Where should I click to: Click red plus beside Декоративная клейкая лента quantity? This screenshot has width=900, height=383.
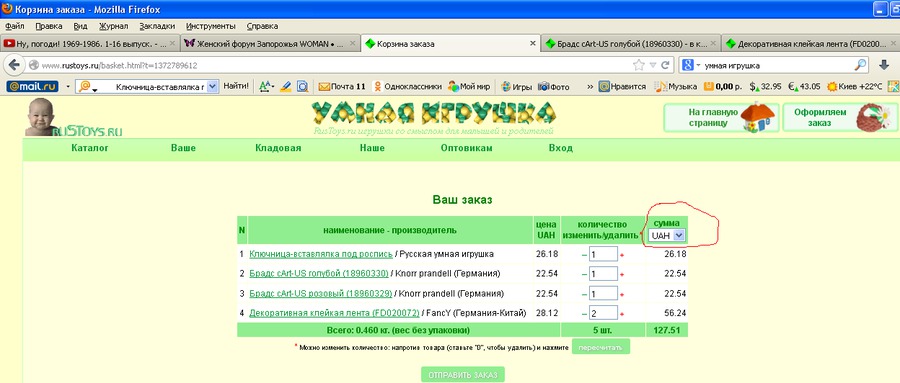tap(622, 314)
